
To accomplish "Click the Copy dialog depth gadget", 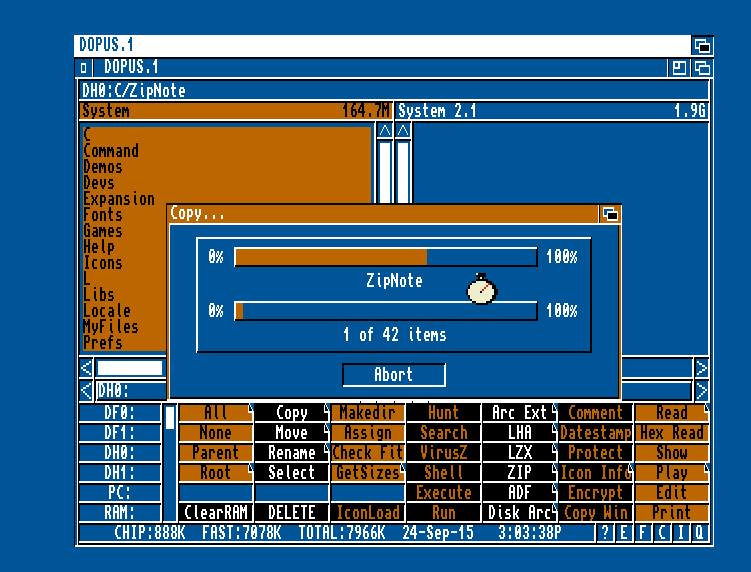I will point(610,214).
